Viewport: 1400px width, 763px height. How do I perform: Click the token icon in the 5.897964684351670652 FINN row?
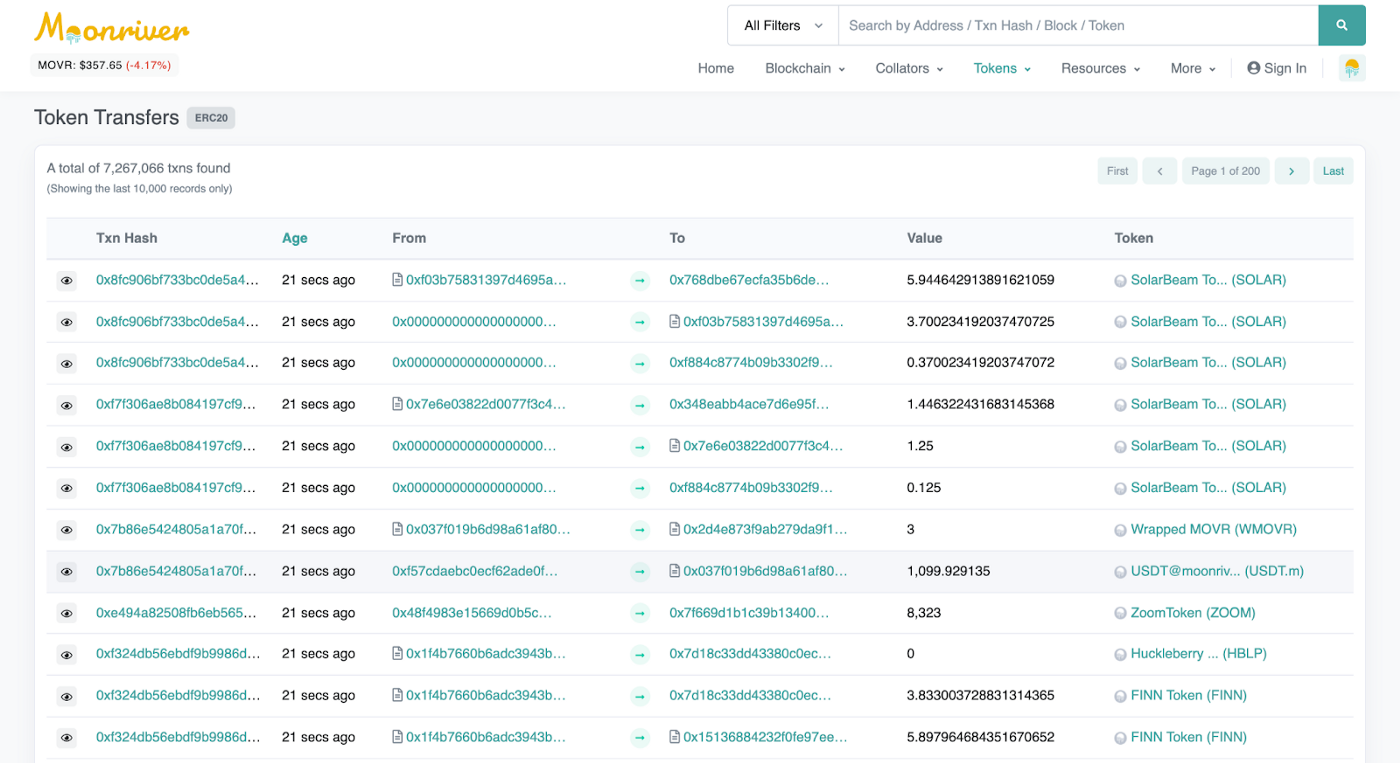(x=1120, y=738)
